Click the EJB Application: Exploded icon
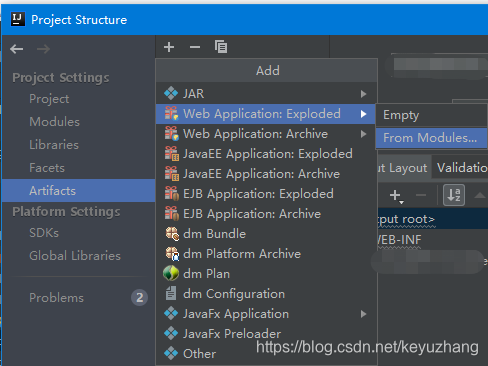488x366 pixels. [x=172, y=193]
